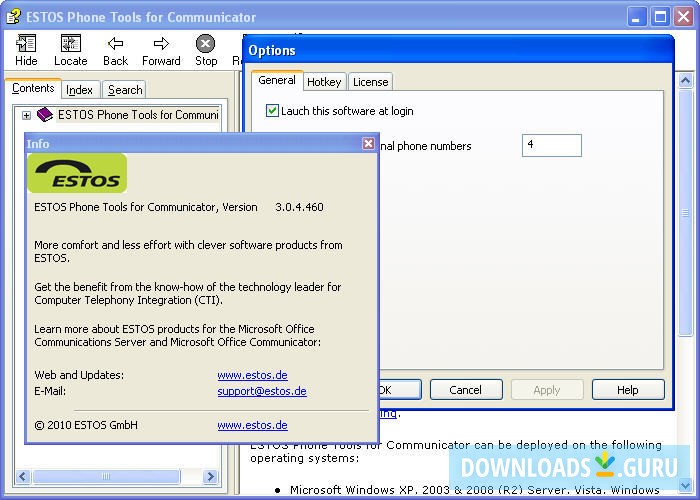Click the contents pane horizontal scrollbar thumb
The height and width of the screenshot is (500, 700).
pos(106,476)
